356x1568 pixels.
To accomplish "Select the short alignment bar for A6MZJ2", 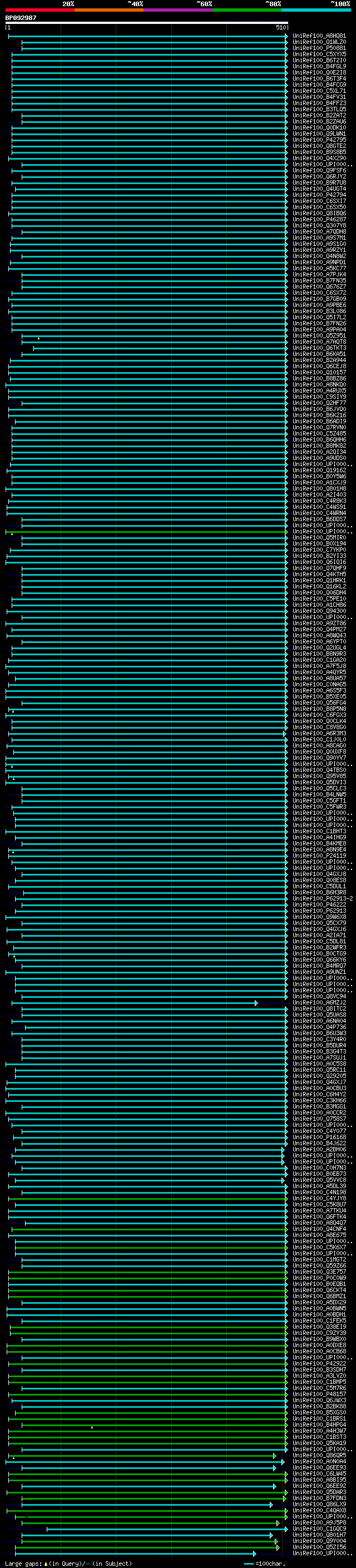I will pyautogui.click(x=135, y=1003).
